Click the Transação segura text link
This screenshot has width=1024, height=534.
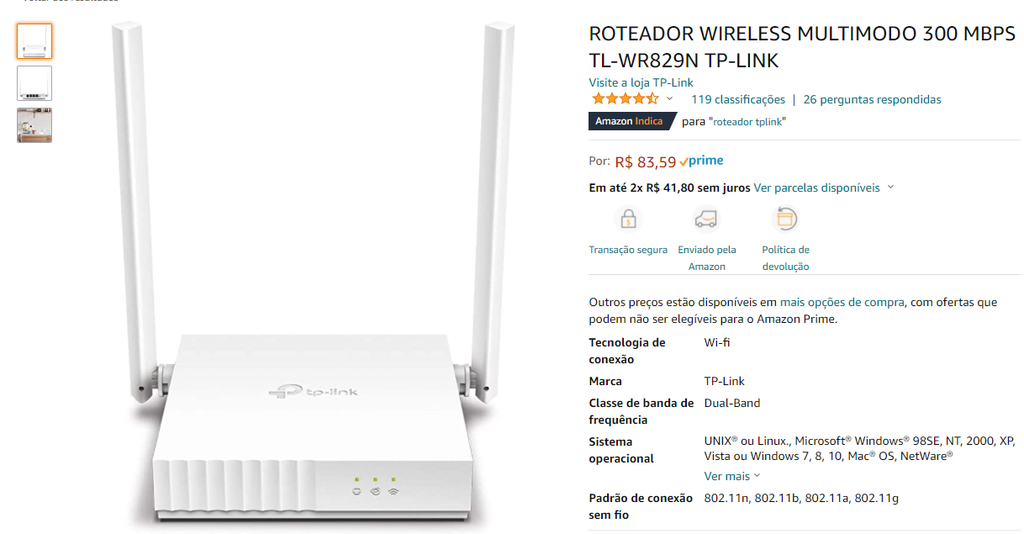click(628, 249)
